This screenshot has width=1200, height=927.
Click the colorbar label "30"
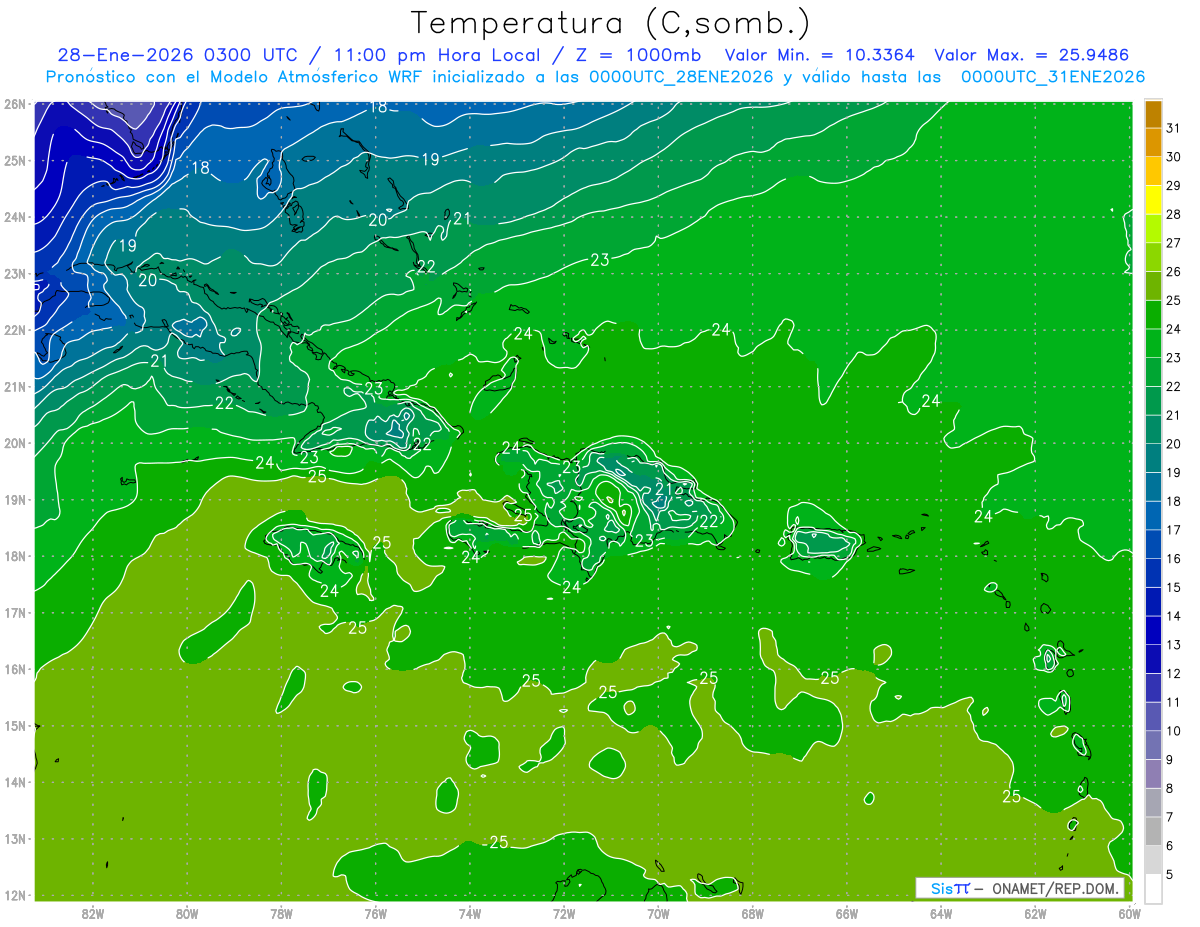[1173, 157]
